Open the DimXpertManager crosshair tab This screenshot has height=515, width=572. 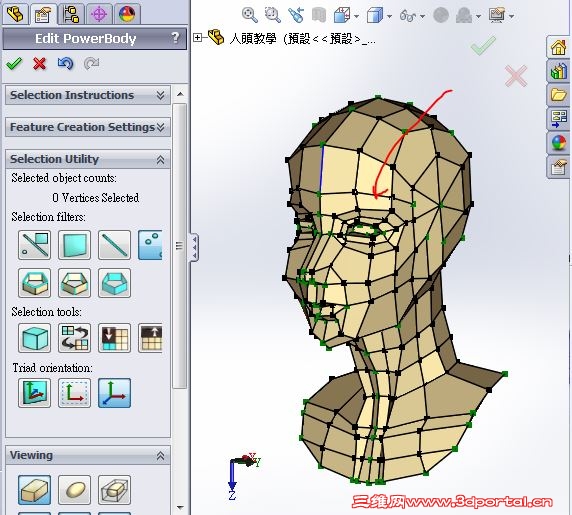point(99,14)
